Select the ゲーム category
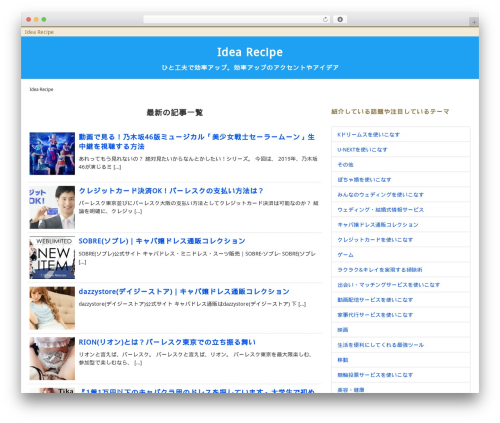This screenshot has width=500, height=423. click(345, 255)
